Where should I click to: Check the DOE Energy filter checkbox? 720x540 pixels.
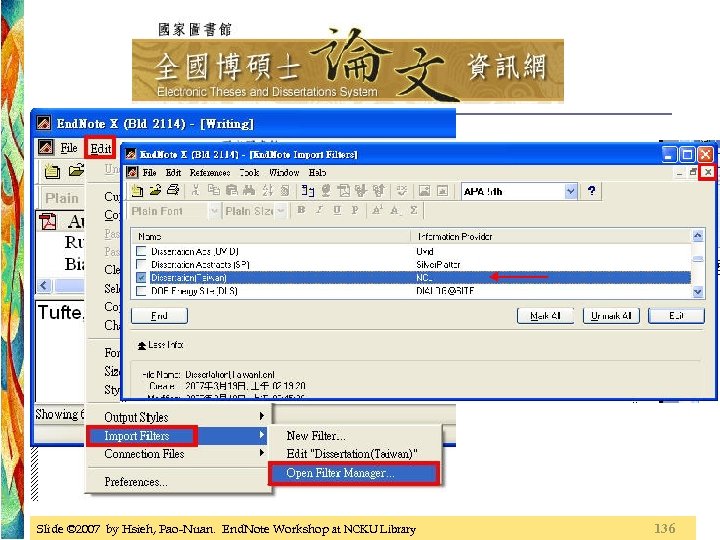click(x=141, y=291)
